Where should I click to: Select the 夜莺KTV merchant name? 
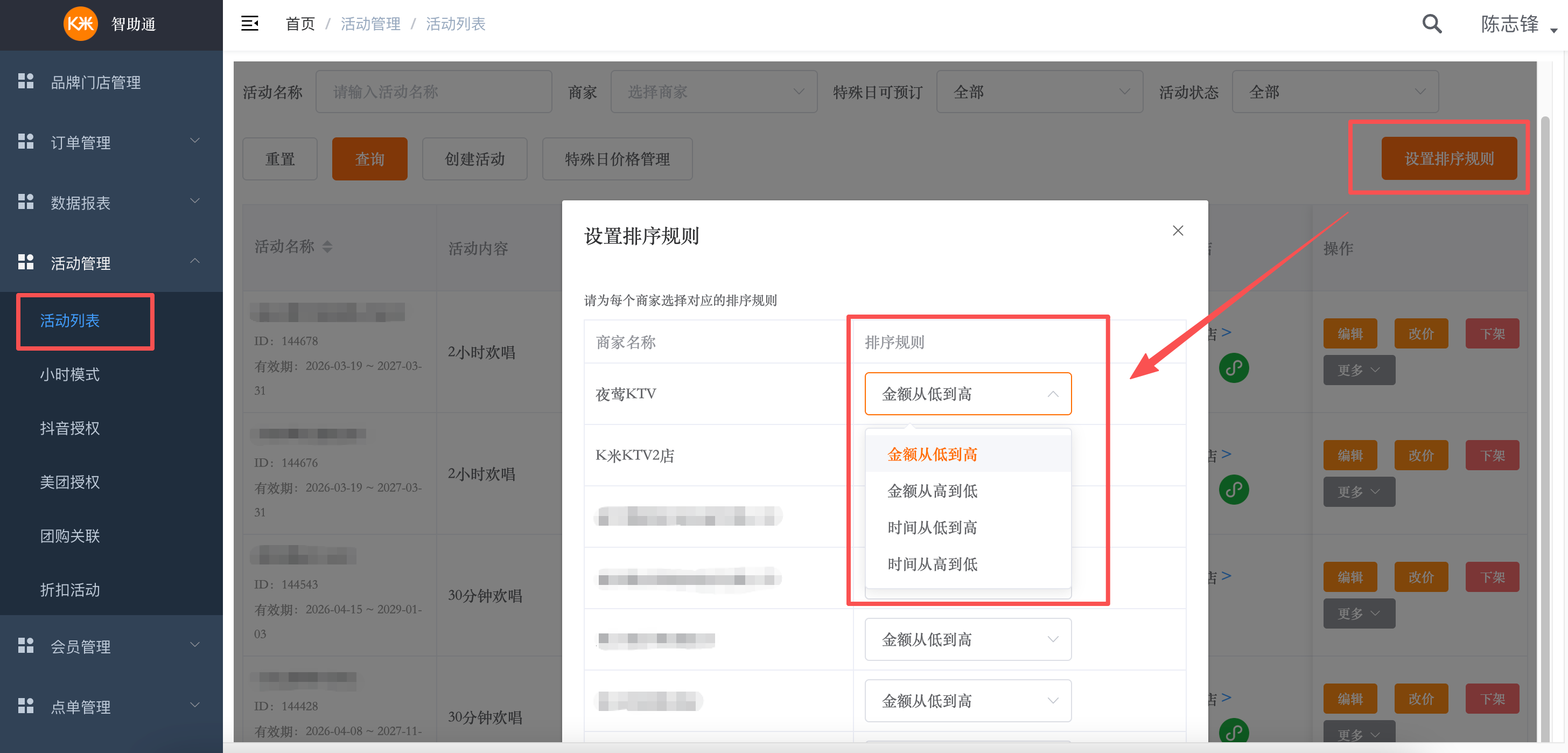click(x=626, y=394)
